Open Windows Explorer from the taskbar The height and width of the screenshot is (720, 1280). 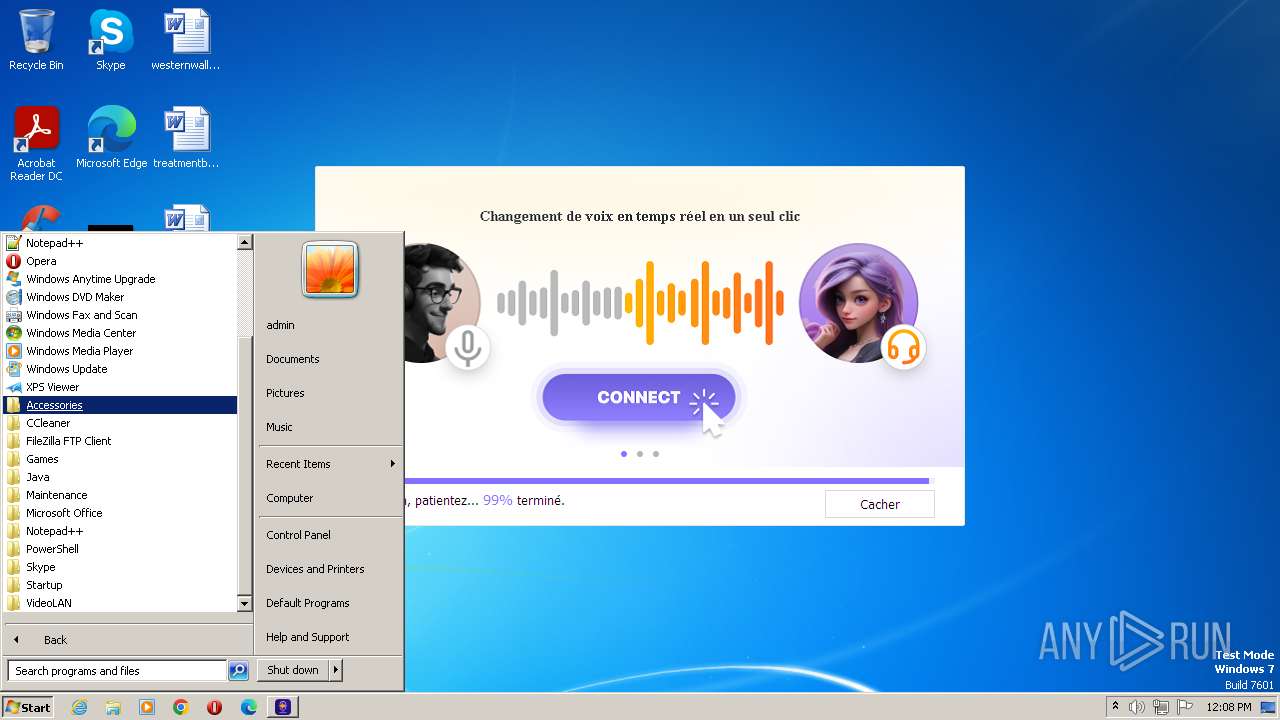[113, 707]
